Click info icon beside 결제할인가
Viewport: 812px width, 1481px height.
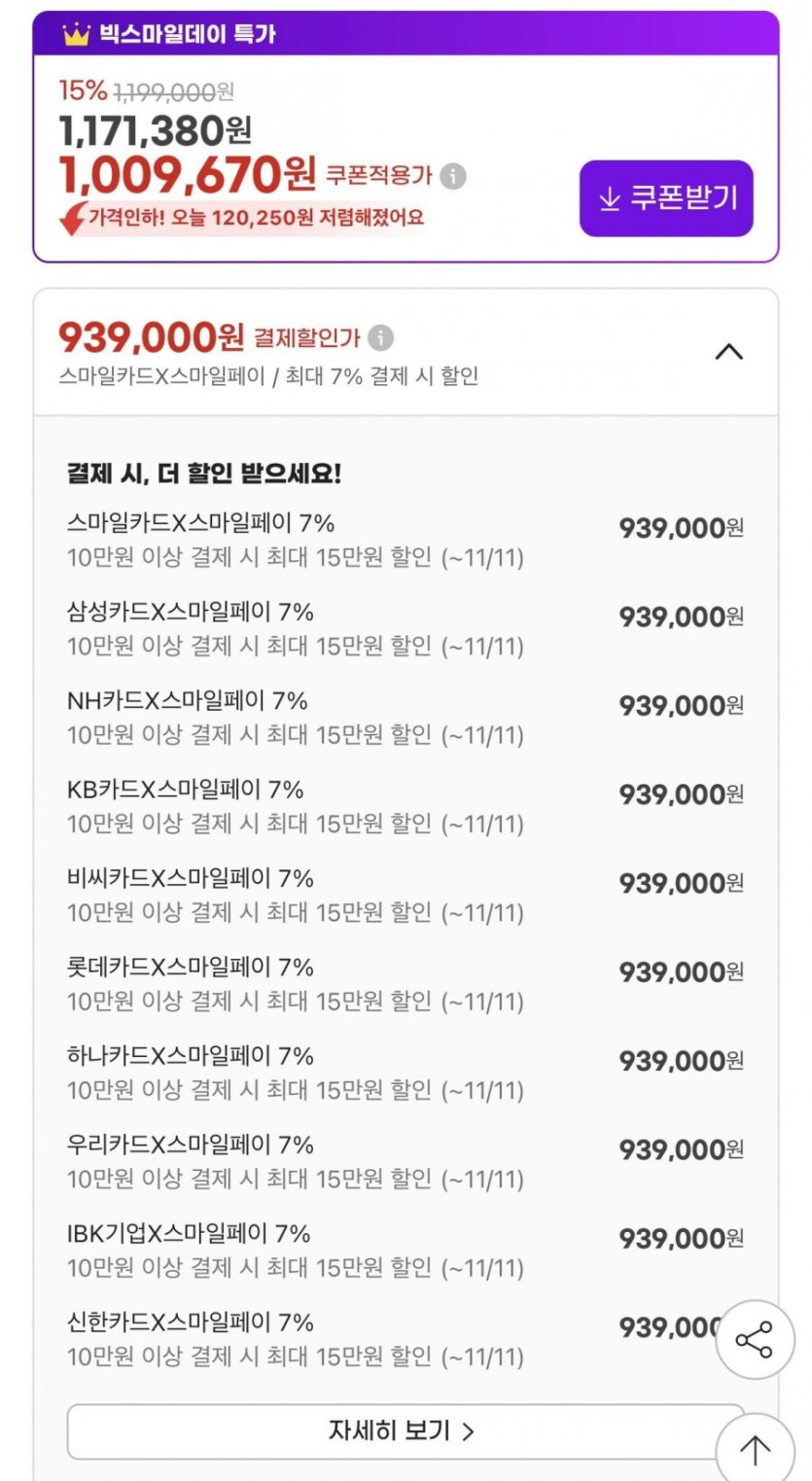point(381,338)
